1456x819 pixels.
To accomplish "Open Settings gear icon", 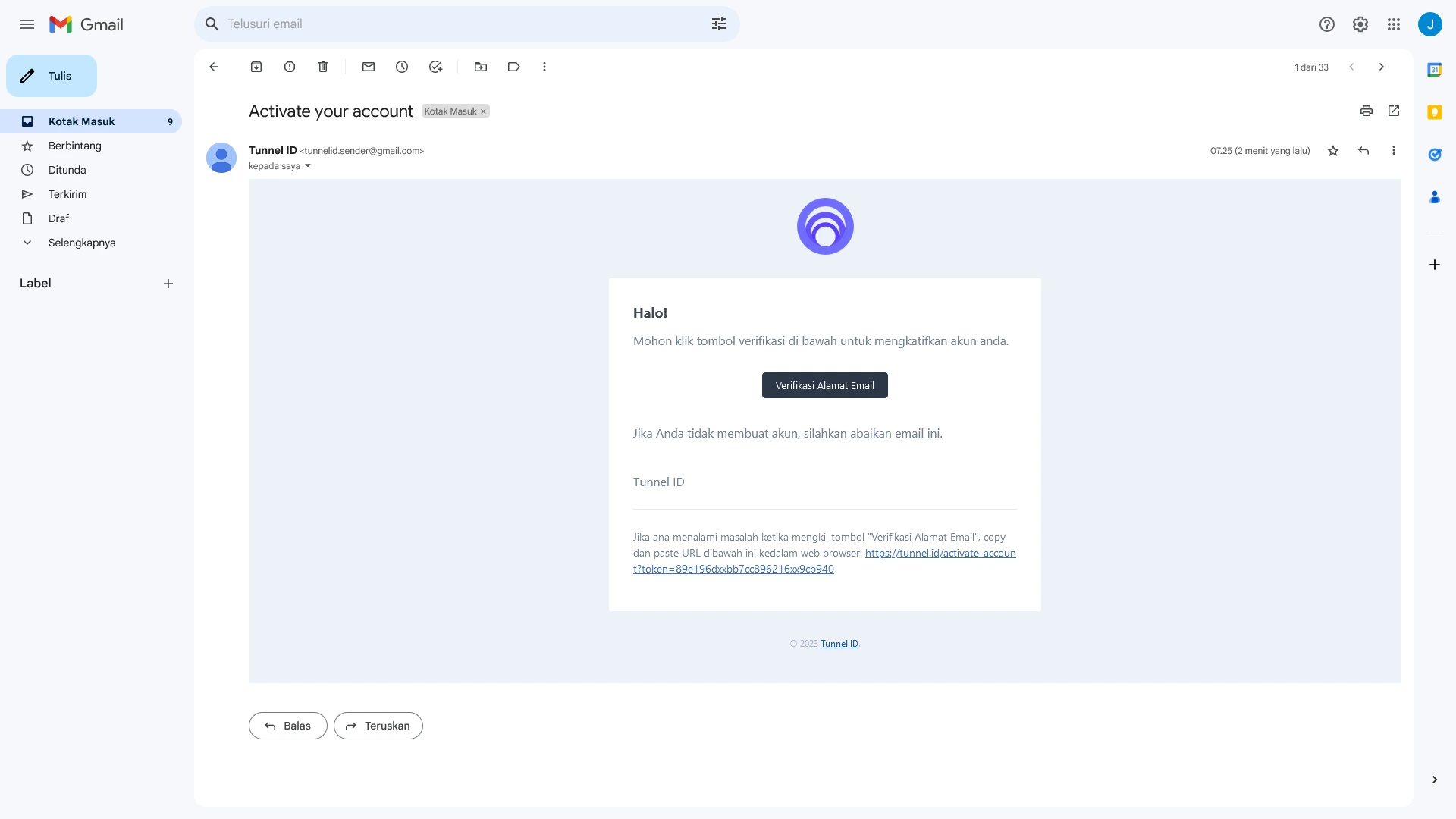I will (x=1360, y=24).
